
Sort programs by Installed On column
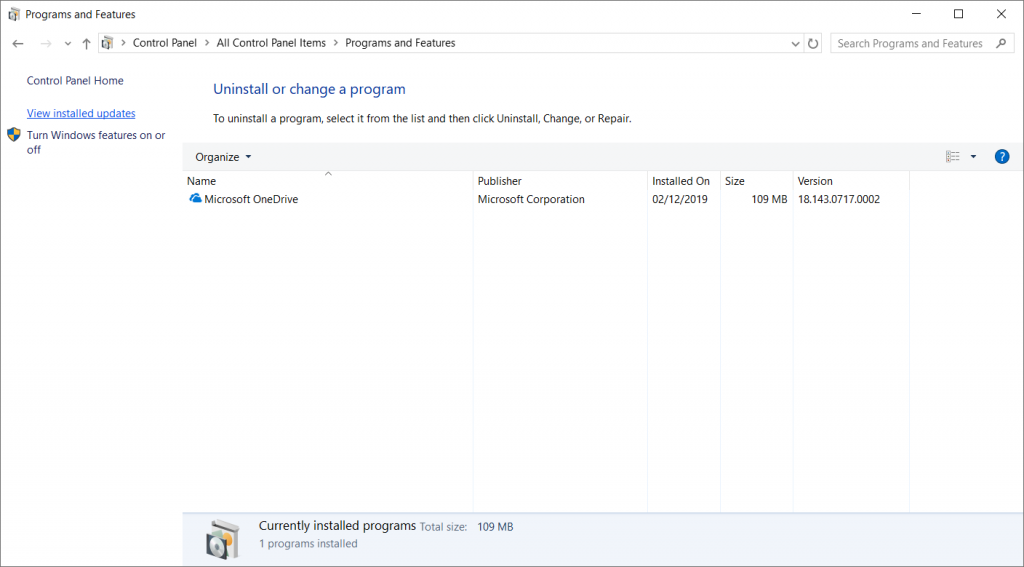(683, 181)
